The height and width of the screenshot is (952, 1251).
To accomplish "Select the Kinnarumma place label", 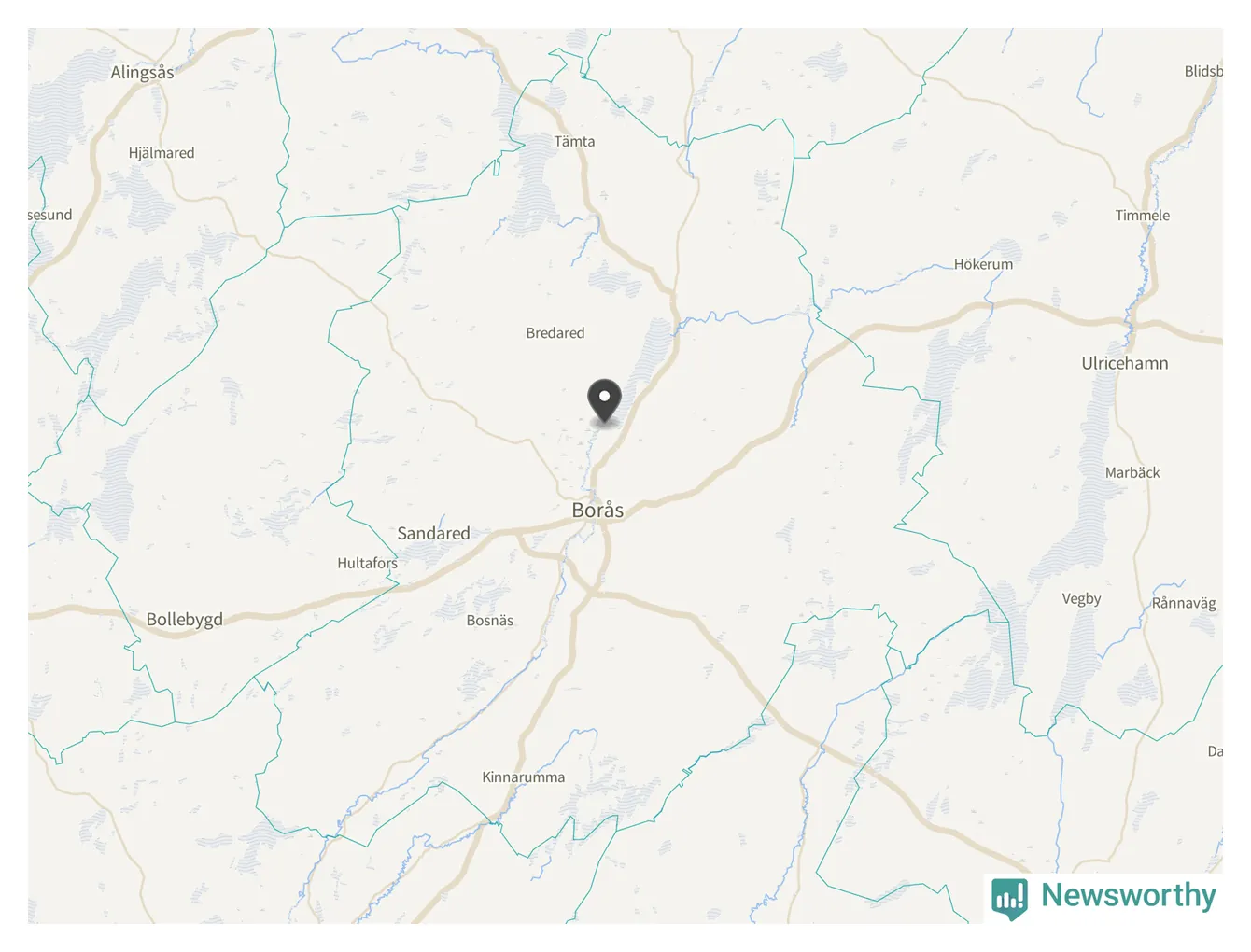I will [523, 777].
